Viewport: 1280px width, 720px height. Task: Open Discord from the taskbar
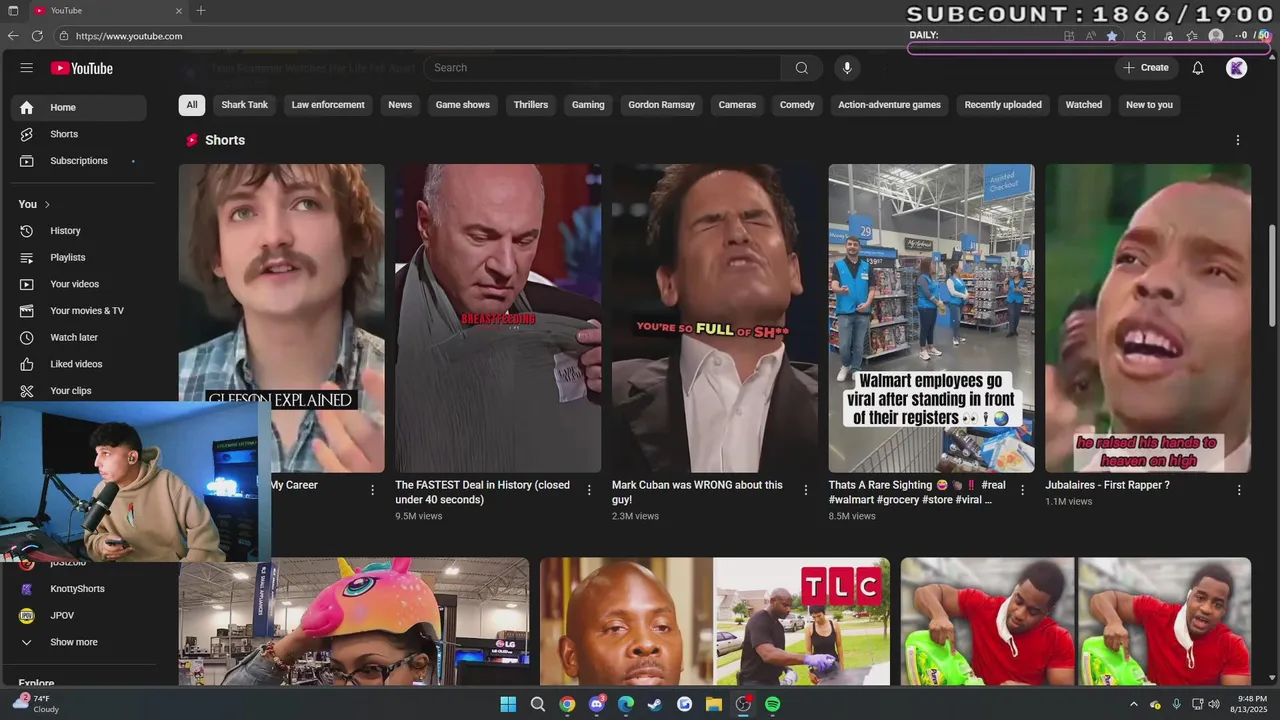pos(597,704)
